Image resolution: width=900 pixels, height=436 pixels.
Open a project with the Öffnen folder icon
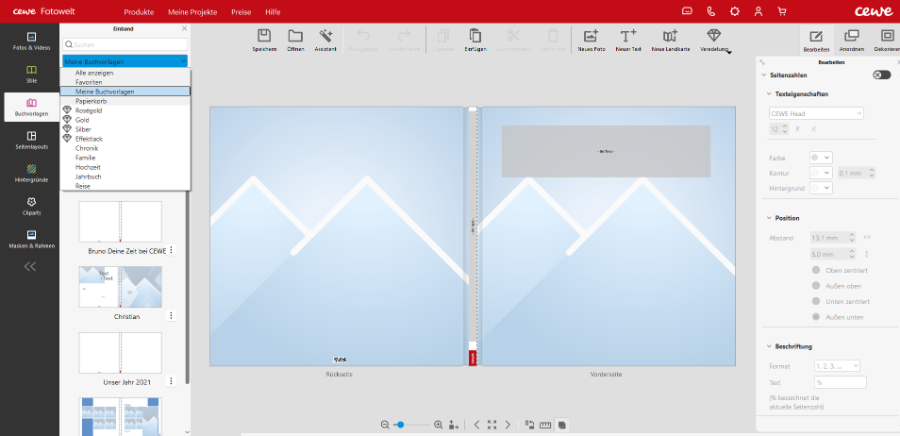click(x=295, y=36)
